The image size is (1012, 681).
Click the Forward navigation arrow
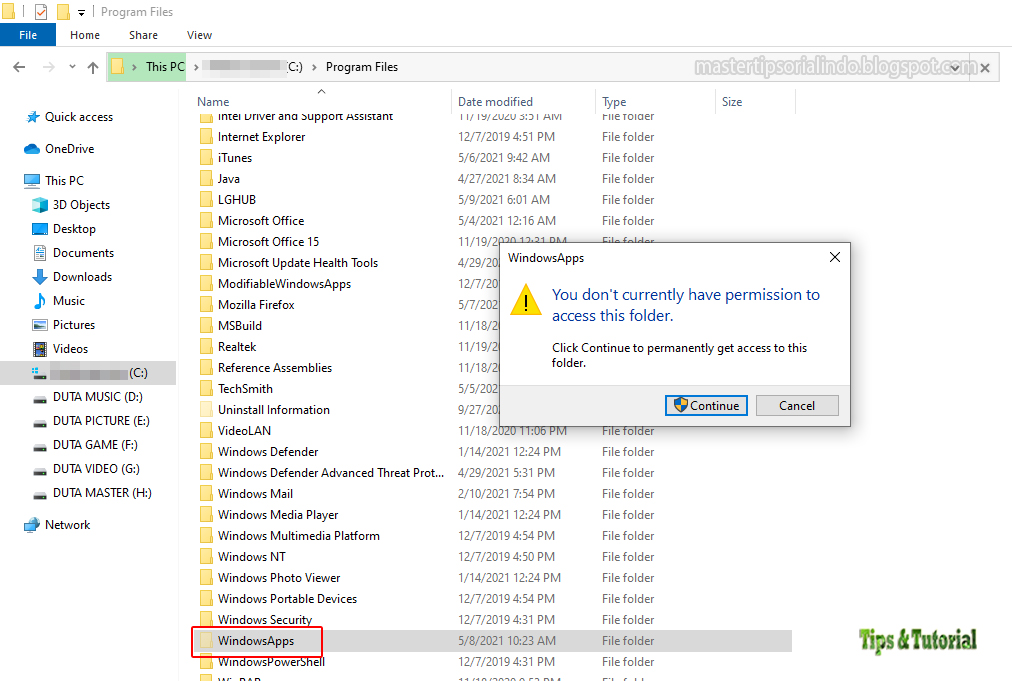[x=48, y=67]
